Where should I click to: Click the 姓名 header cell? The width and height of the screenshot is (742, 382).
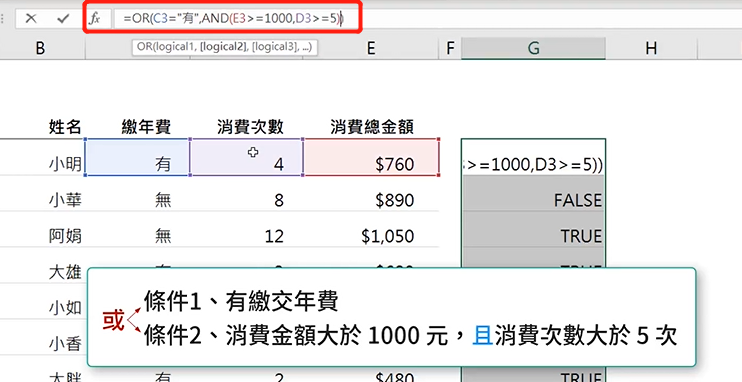pyautogui.click(x=65, y=127)
